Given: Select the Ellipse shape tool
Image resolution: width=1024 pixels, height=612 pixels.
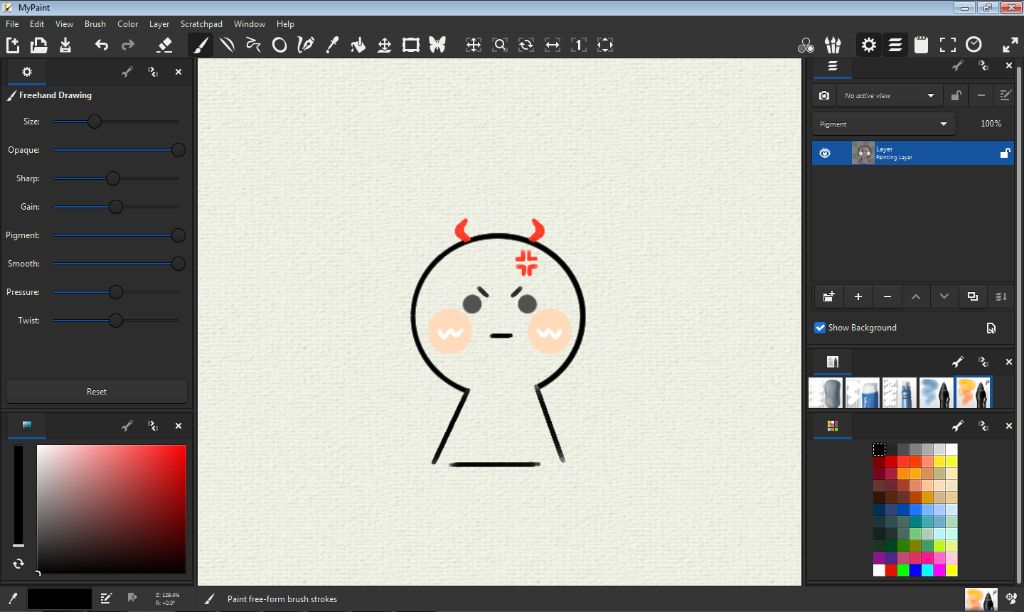Looking at the screenshot, I should click(280, 45).
